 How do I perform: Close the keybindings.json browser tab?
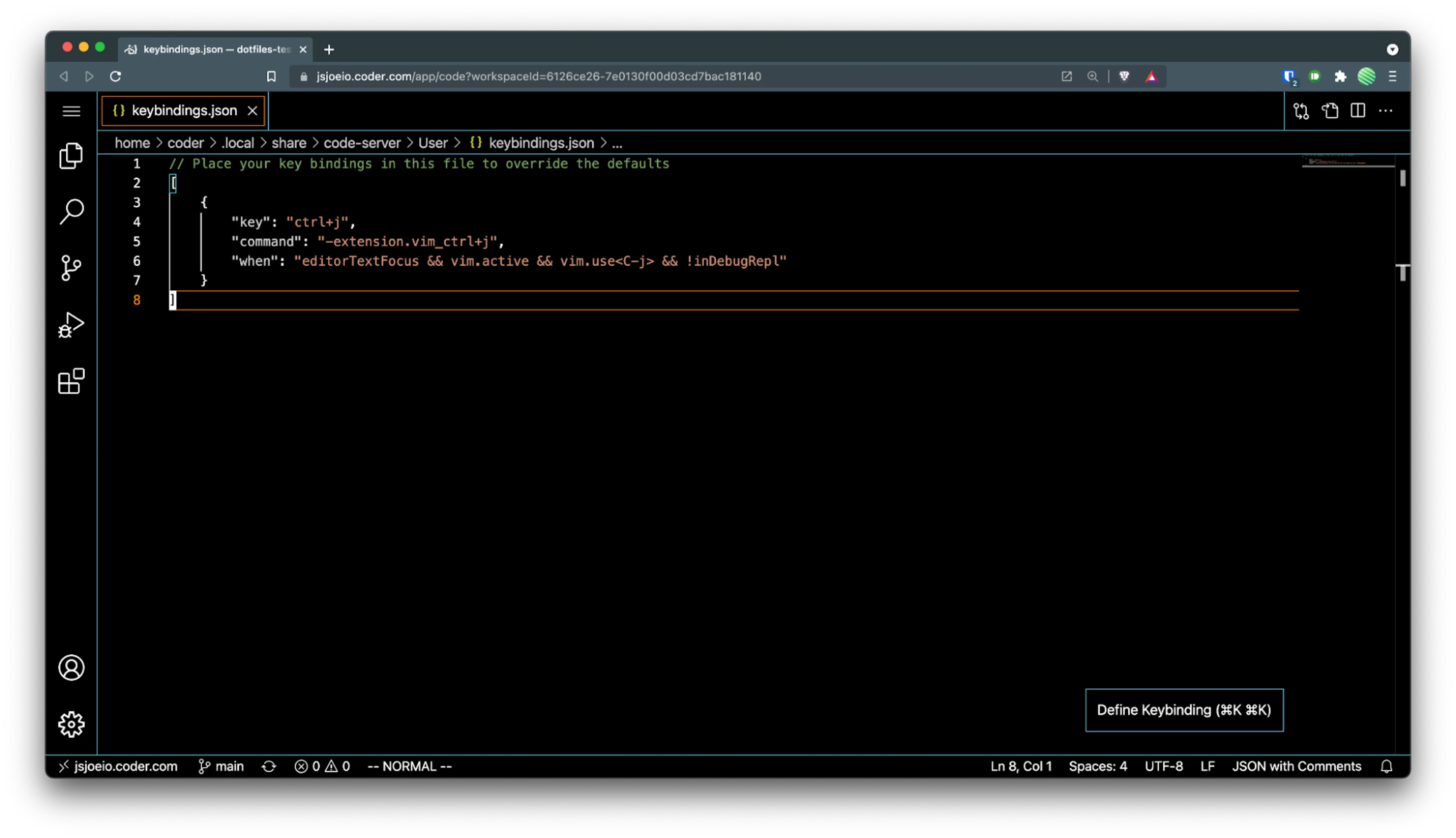click(303, 50)
